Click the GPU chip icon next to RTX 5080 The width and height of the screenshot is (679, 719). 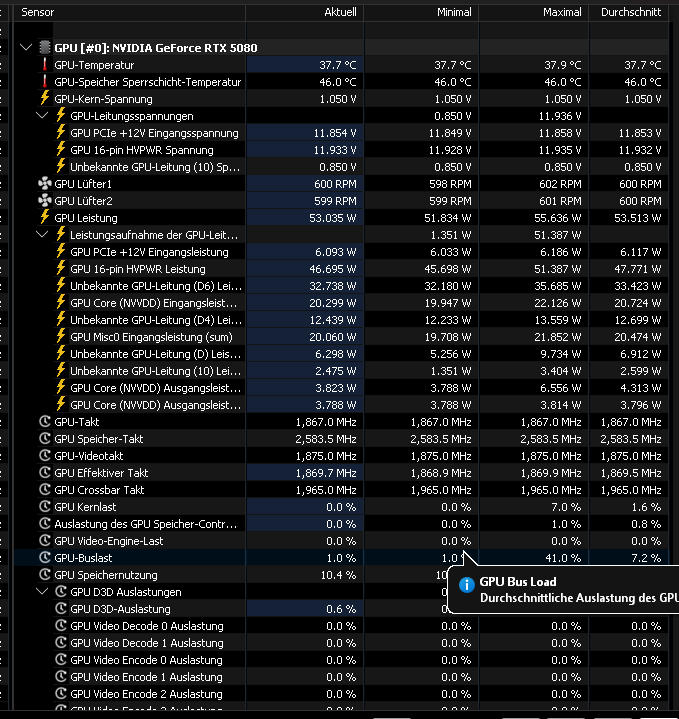tap(44, 47)
